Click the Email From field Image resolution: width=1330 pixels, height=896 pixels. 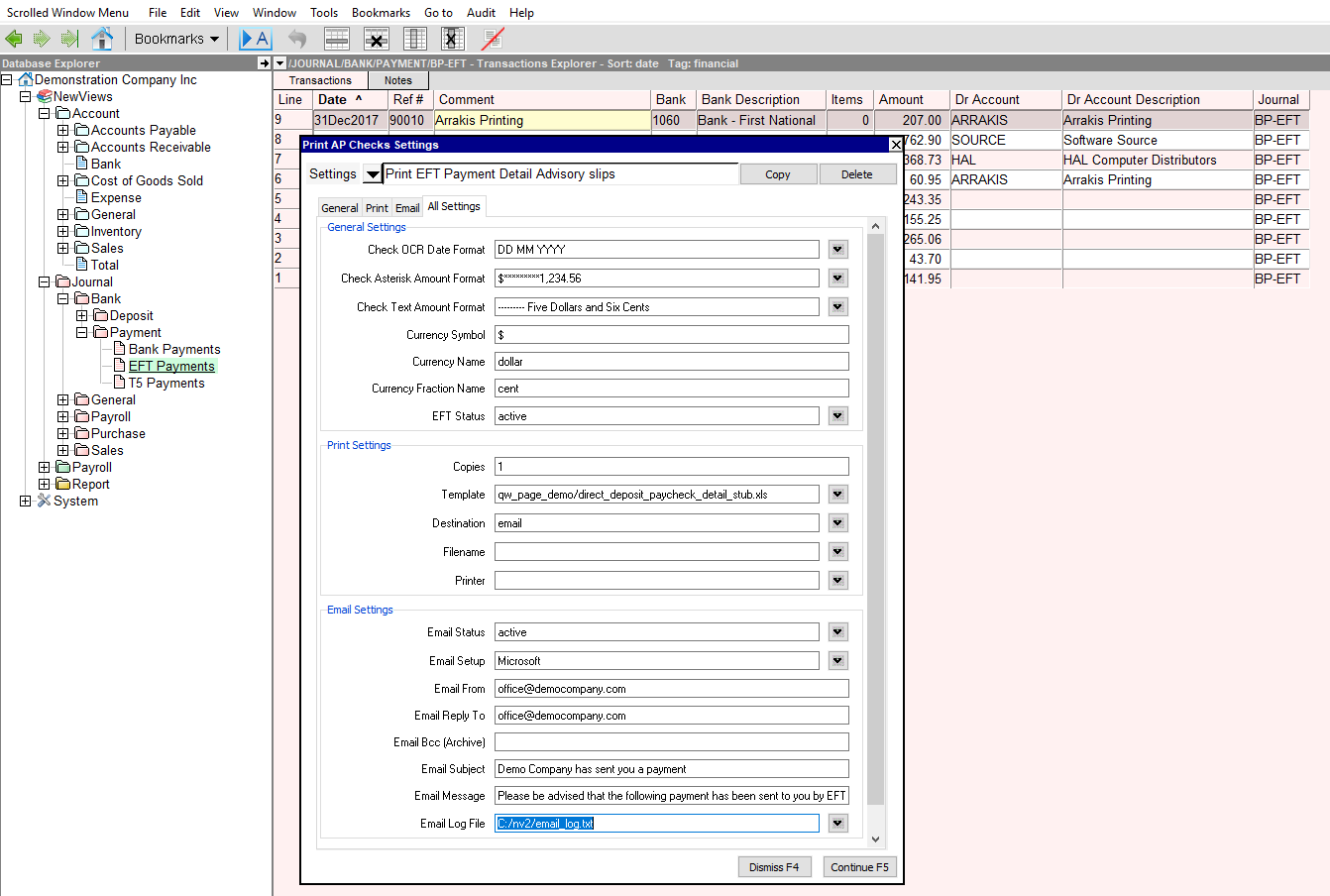pyautogui.click(x=672, y=689)
